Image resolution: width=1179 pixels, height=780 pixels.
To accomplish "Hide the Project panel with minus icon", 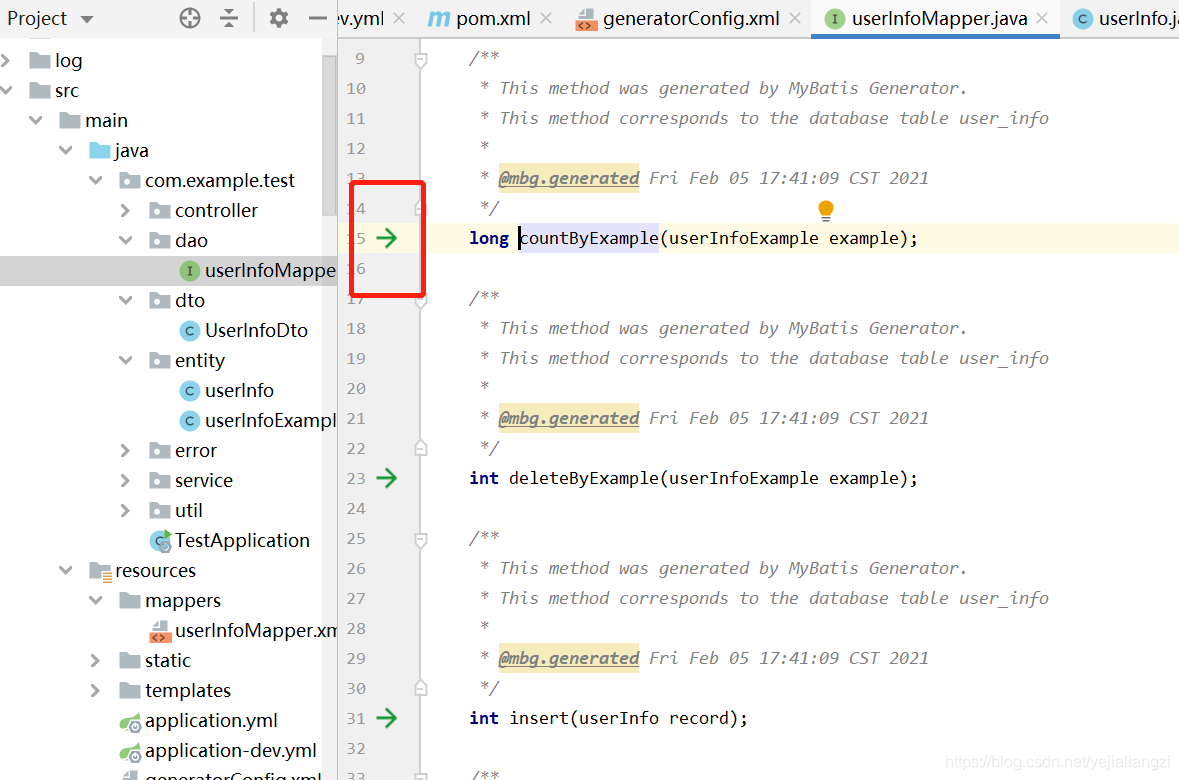I will pos(318,18).
